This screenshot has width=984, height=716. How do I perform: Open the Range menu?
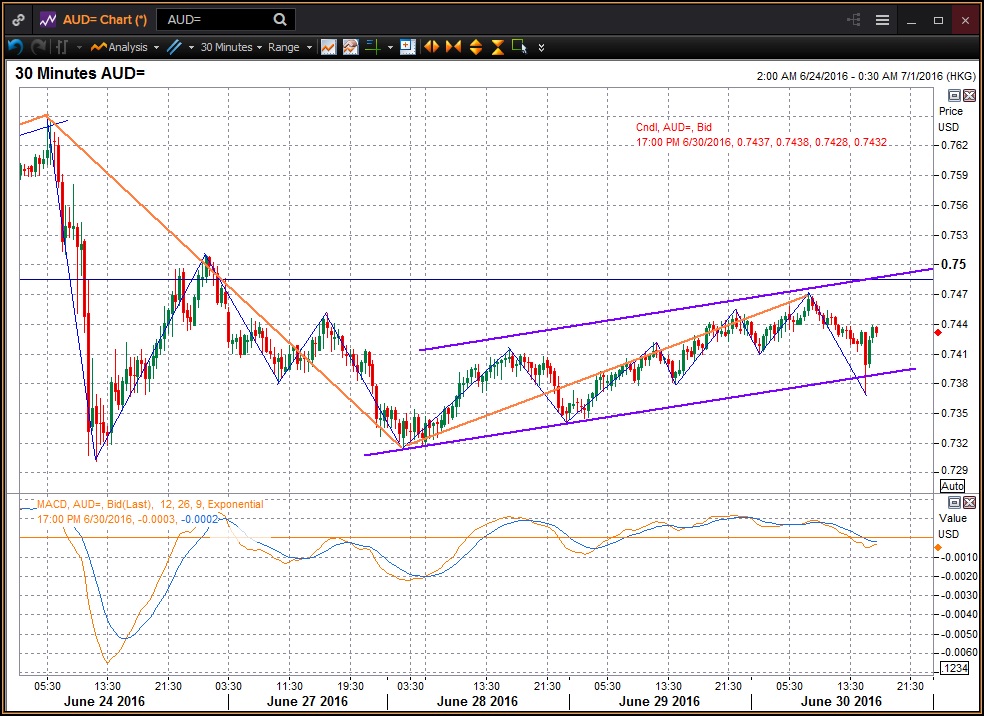289,47
